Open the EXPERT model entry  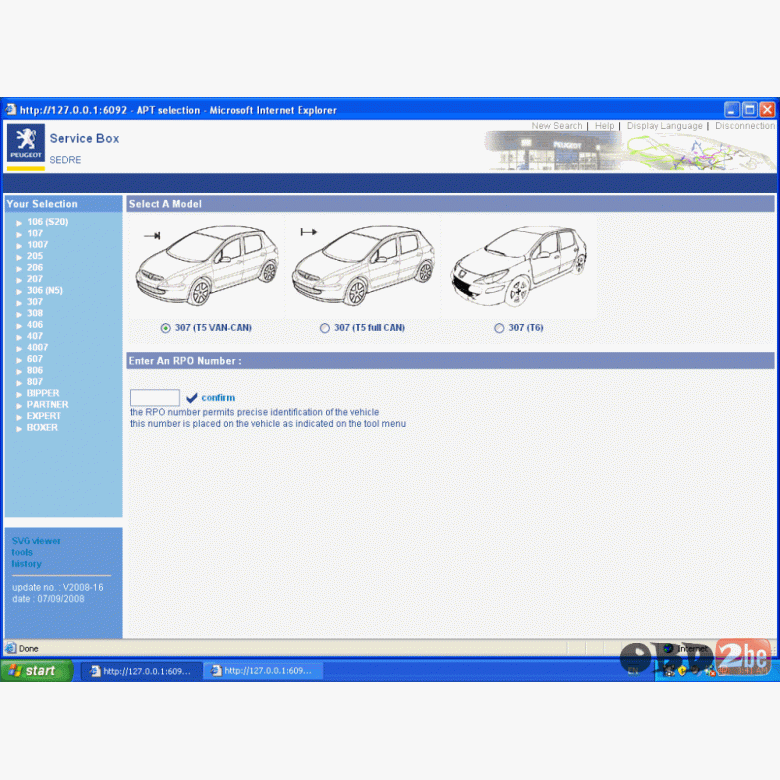[44, 416]
